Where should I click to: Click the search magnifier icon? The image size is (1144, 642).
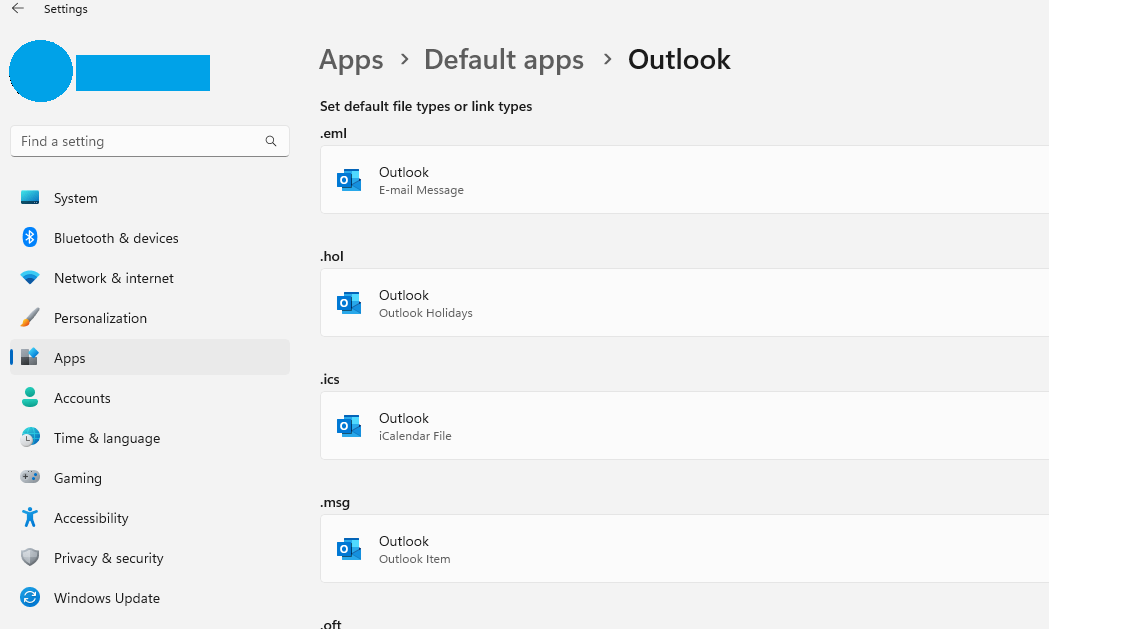tap(271, 141)
